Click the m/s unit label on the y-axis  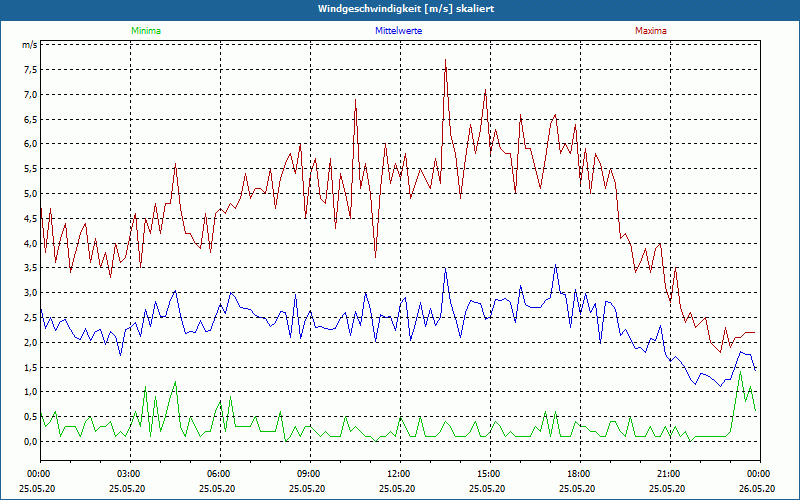[29, 45]
